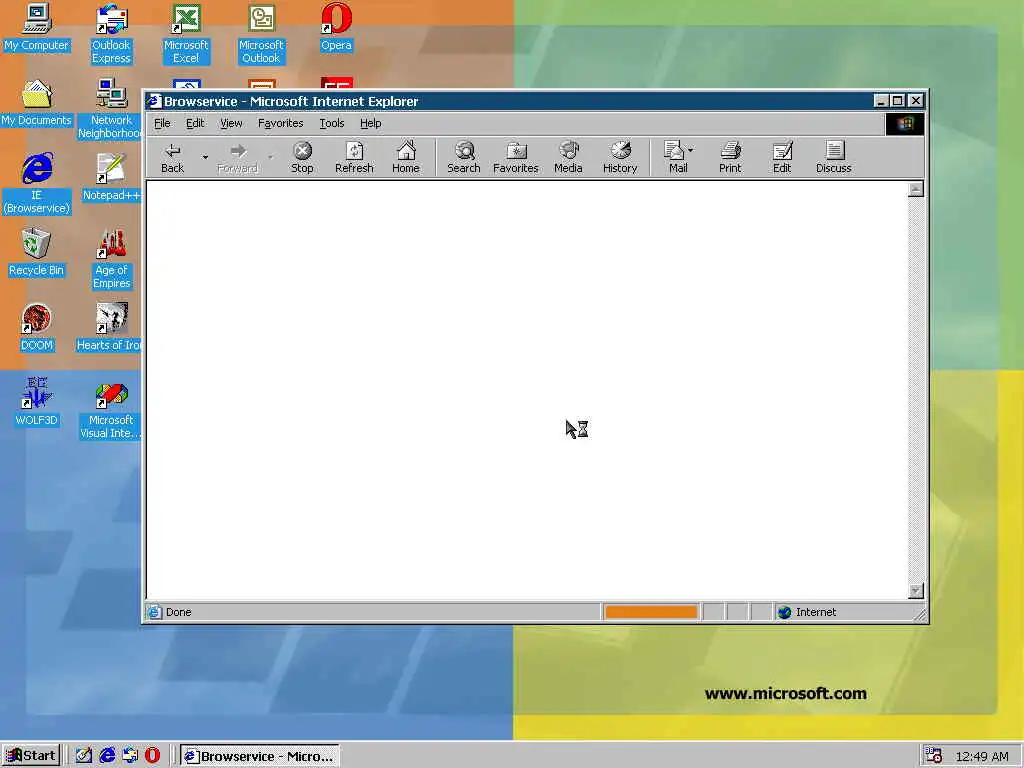The image size is (1024, 768).
Task: Open the Media toolbar button
Action: coord(568,158)
